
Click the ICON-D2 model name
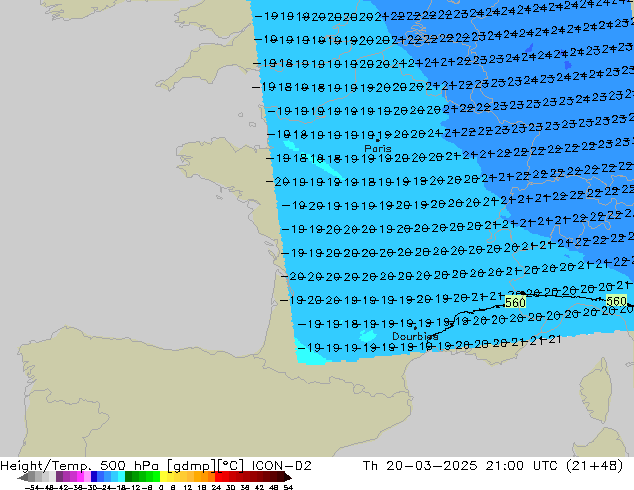pyautogui.click(x=281, y=466)
